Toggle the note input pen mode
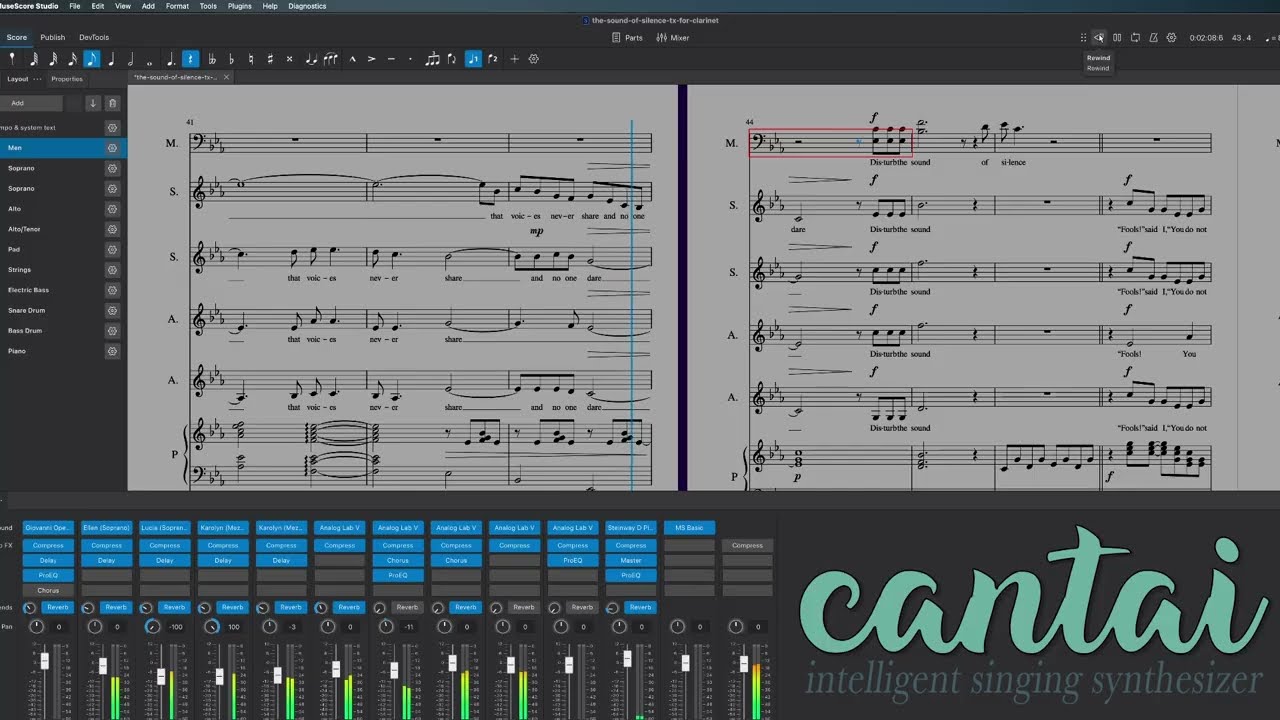 click(12, 59)
